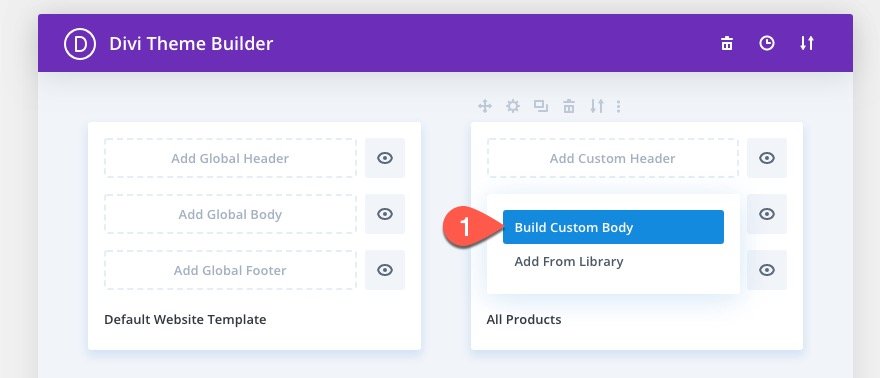
Task: Click the Divi logo icon in header
Action: coord(80,44)
